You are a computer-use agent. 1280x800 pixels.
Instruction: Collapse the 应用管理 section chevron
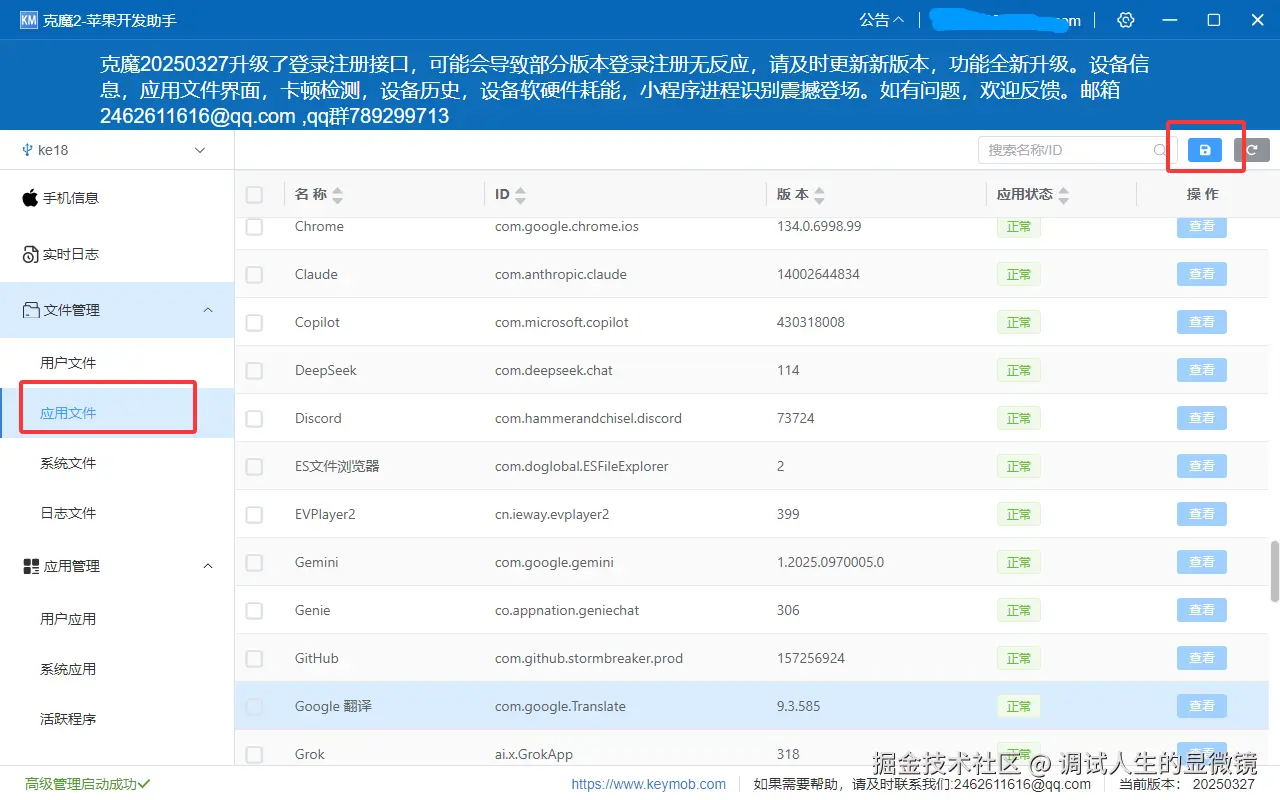point(208,566)
